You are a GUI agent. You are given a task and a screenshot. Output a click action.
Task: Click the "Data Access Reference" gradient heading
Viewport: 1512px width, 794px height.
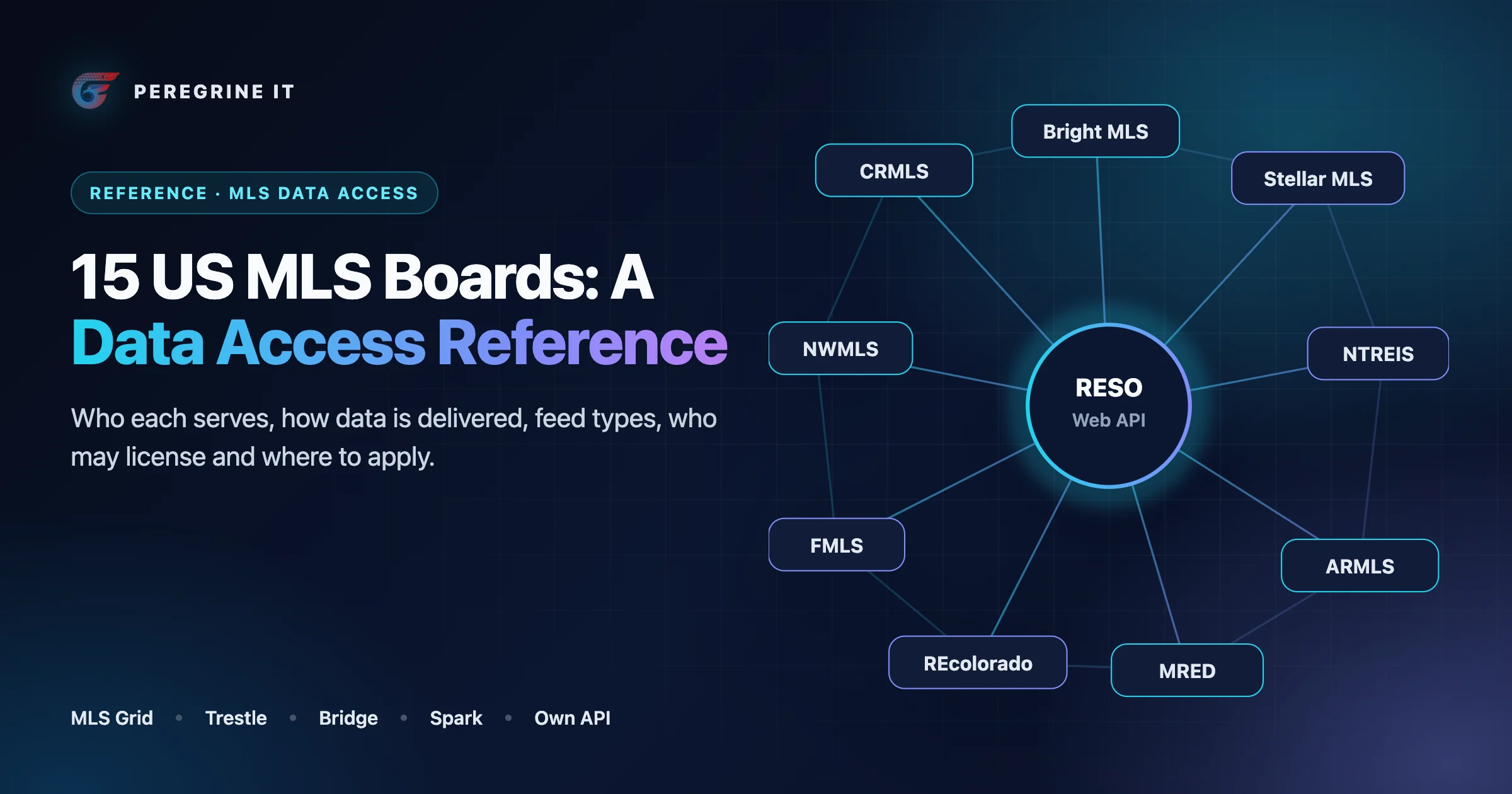point(399,343)
